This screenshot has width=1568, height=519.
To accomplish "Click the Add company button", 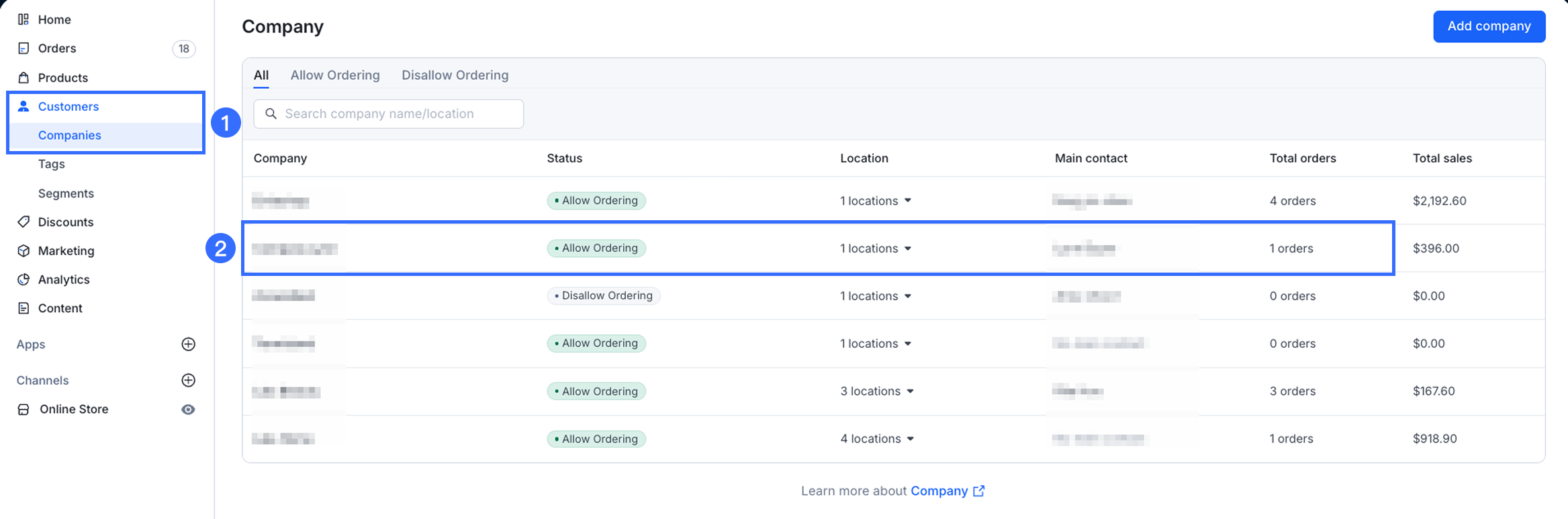I will 1489,26.
